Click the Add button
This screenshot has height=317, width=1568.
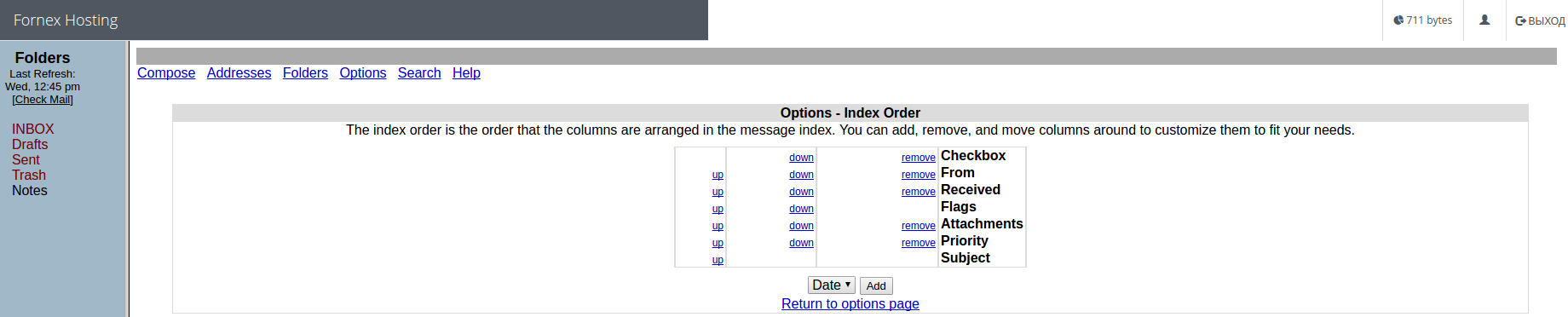[876, 285]
